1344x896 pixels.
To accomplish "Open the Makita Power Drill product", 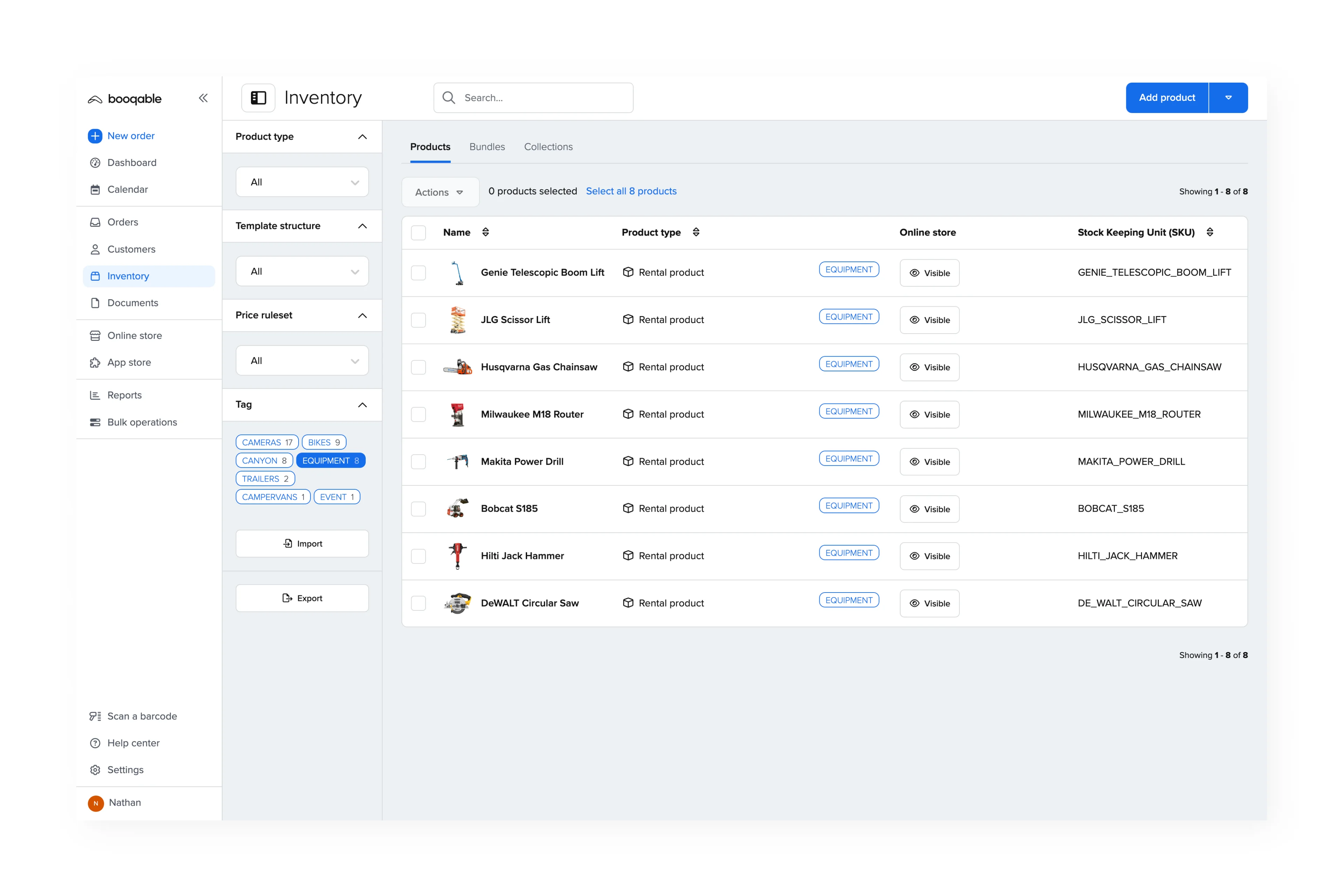I will (522, 462).
